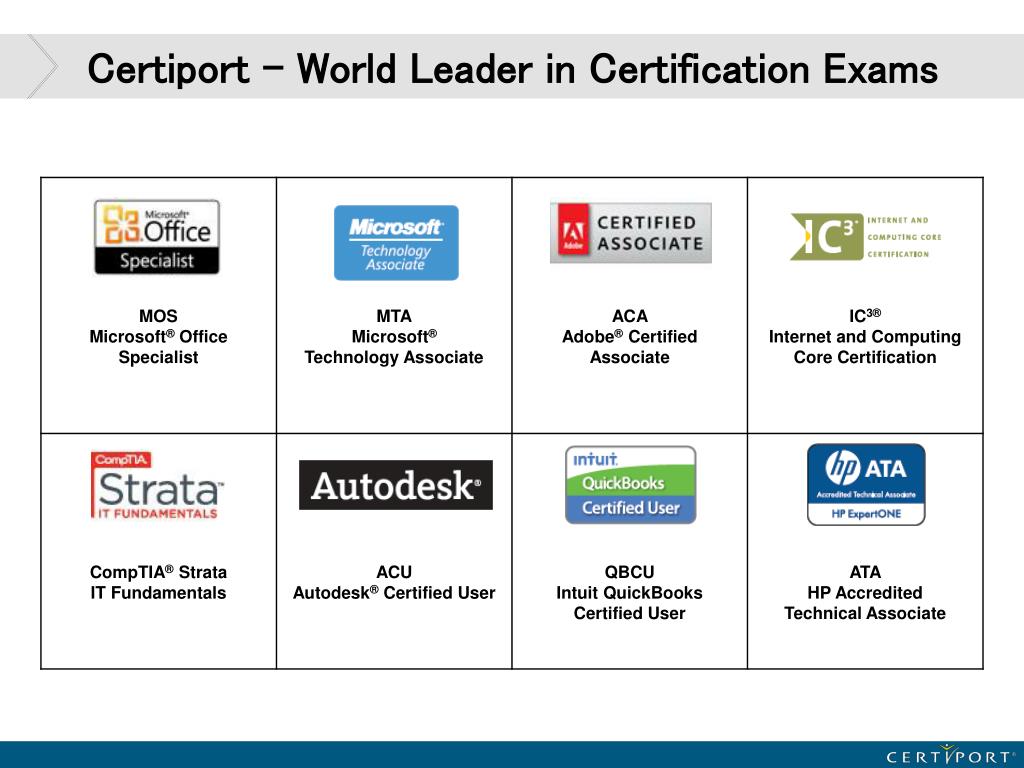Click the 'MOS Microsoft Office Specialist' caption

(x=158, y=337)
